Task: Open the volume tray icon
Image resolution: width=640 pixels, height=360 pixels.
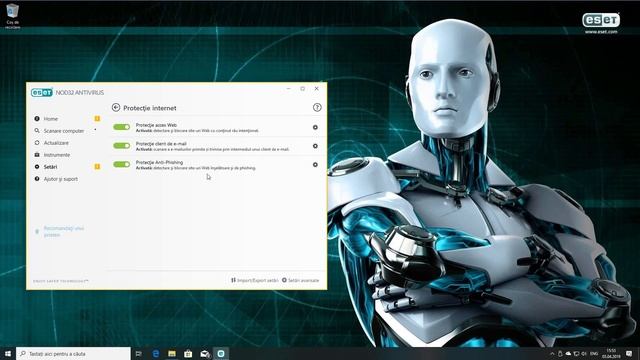Action: pos(584,353)
